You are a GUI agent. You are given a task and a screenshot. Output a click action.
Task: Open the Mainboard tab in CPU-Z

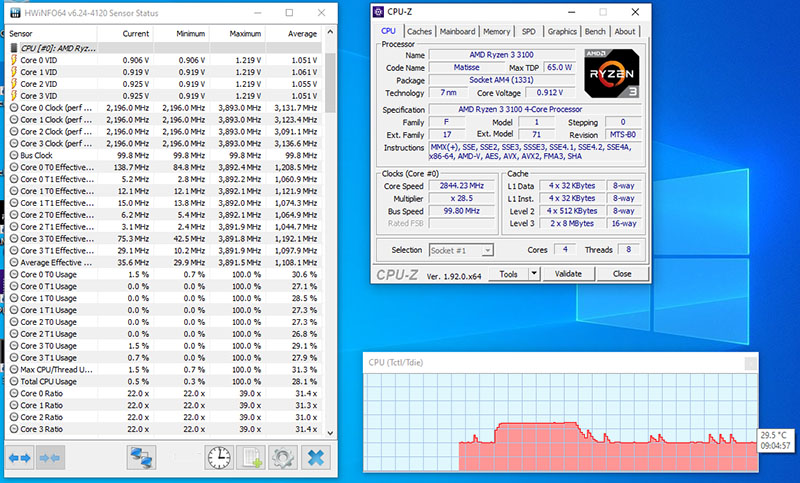[457, 32]
